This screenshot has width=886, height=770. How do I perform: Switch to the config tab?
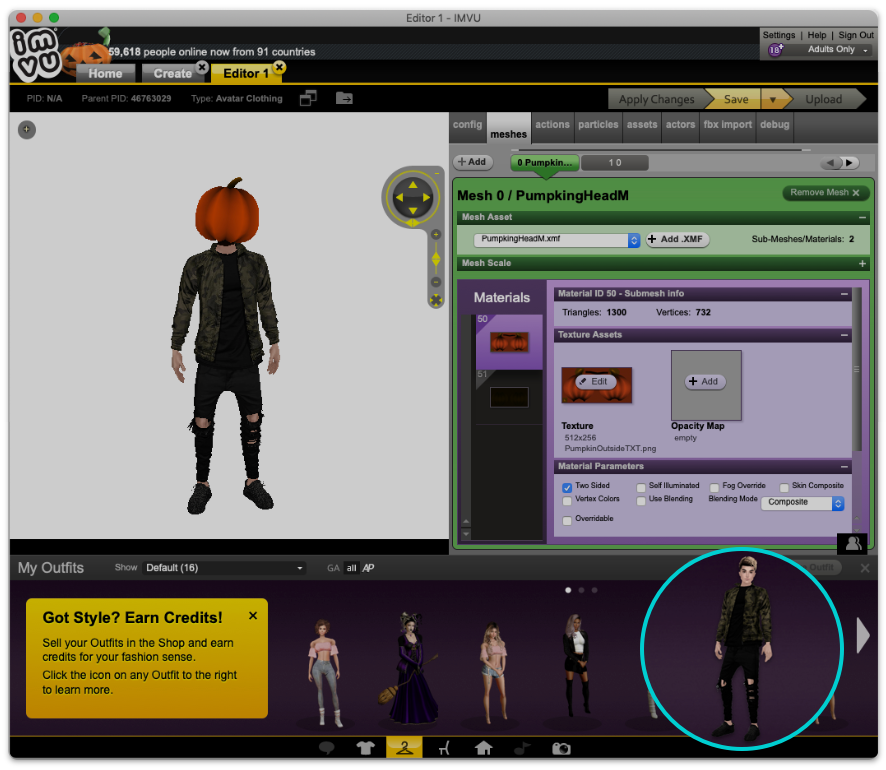467,125
